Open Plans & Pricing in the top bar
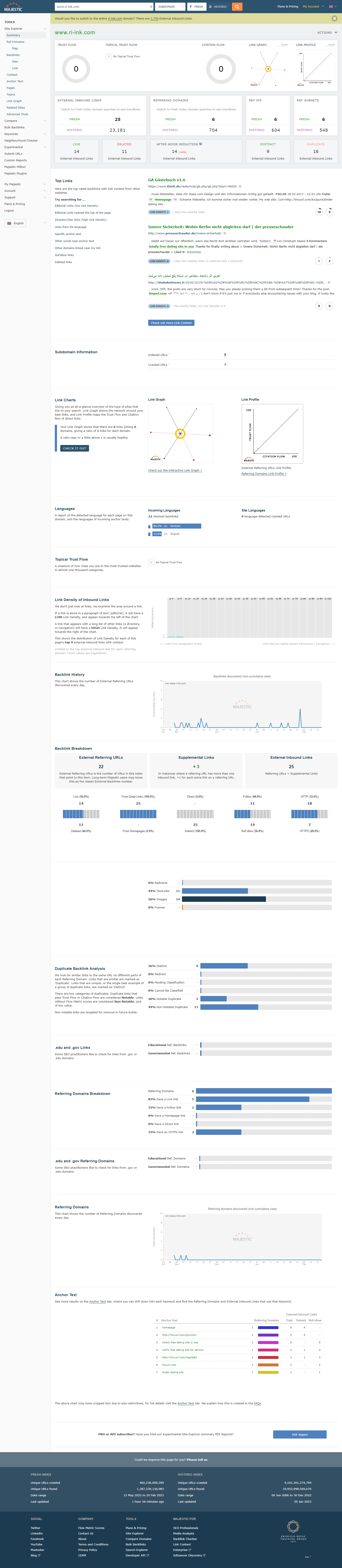 coord(288,7)
